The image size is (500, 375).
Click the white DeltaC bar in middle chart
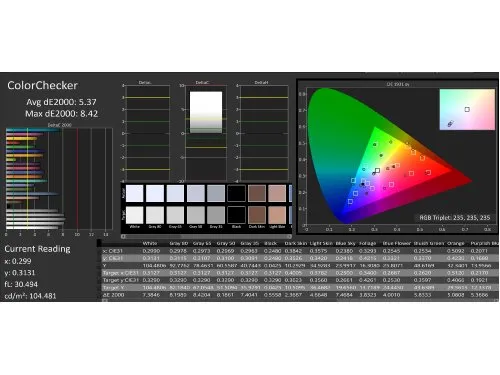coord(206,113)
